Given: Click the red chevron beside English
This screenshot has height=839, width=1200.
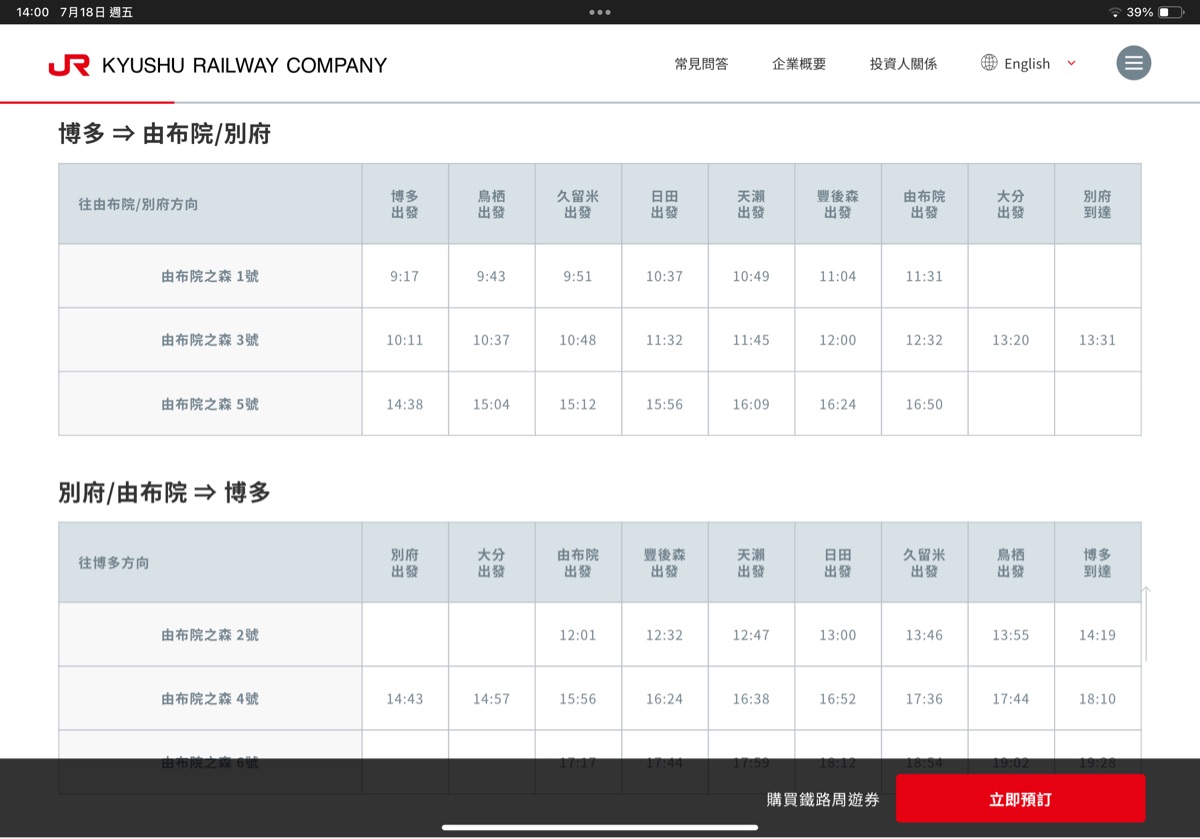Looking at the screenshot, I should (1071, 63).
